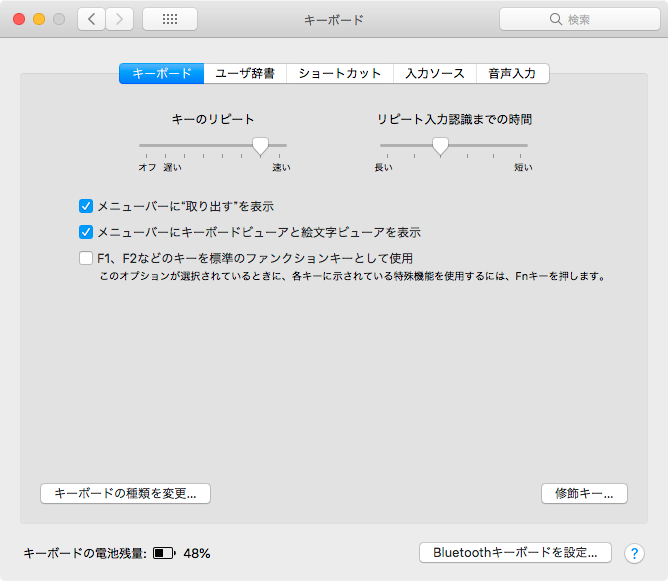This screenshot has height=581, width=668.
Task: Open the ショートカット tab
Action: (340, 73)
